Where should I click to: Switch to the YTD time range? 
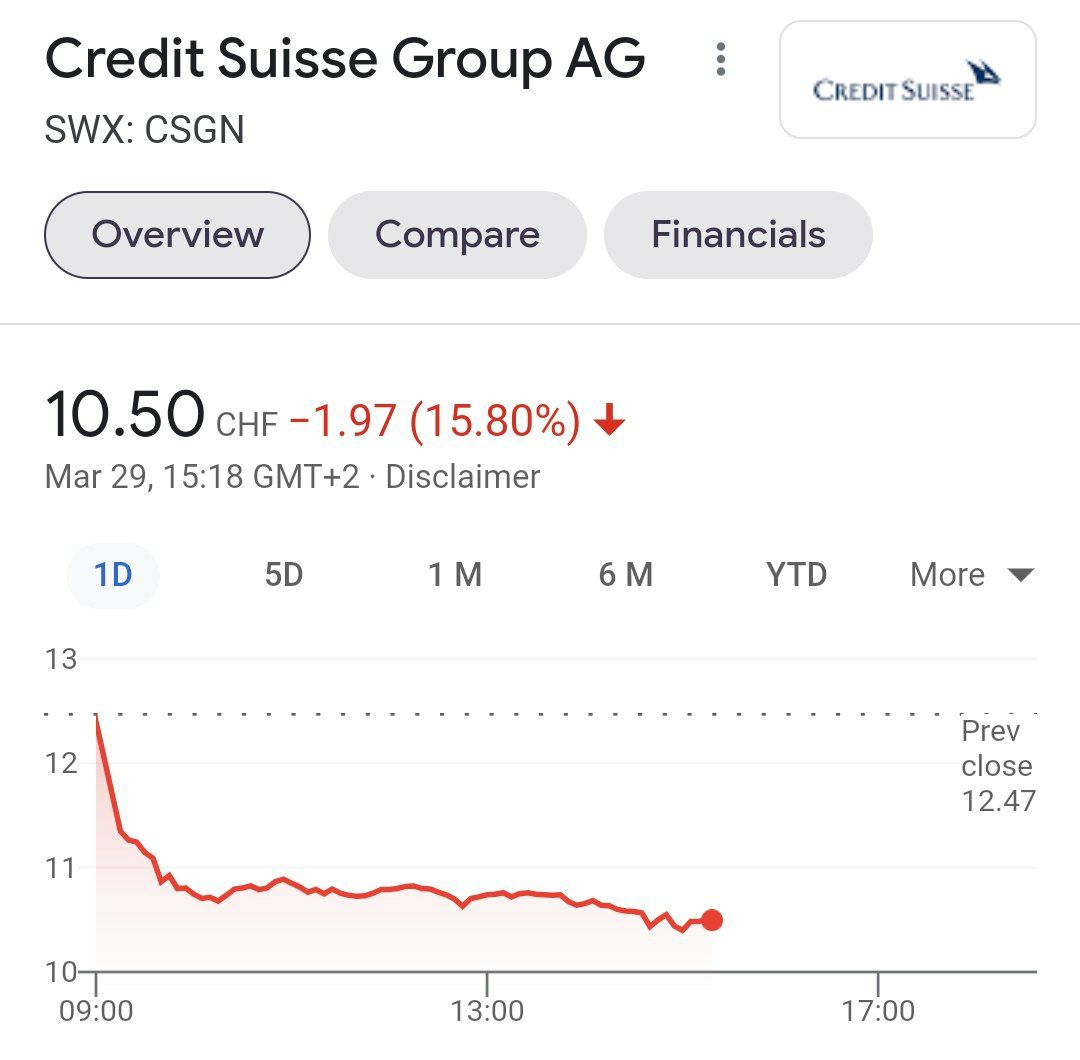(x=795, y=575)
